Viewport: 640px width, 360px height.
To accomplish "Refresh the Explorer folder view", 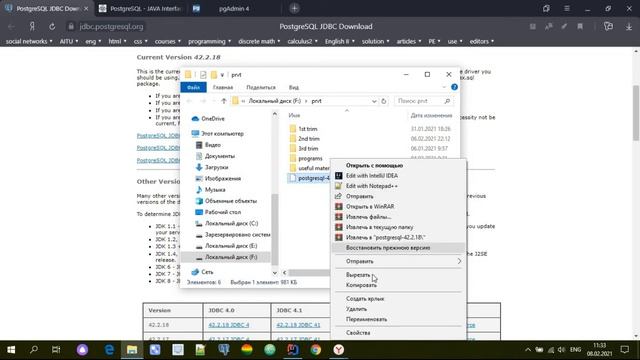I will [x=384, y=101].
